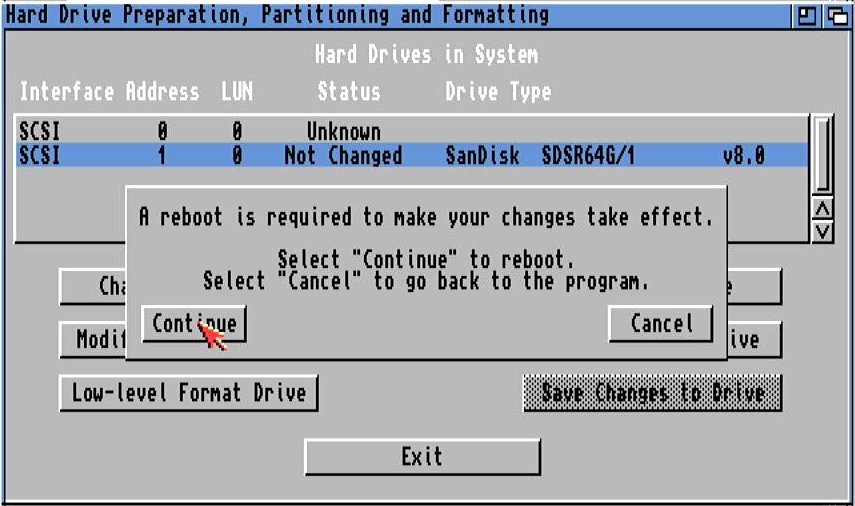Click the partially hidden "Cha" button
Viewport: 855px width, 506px height.
tap(92, 286)
